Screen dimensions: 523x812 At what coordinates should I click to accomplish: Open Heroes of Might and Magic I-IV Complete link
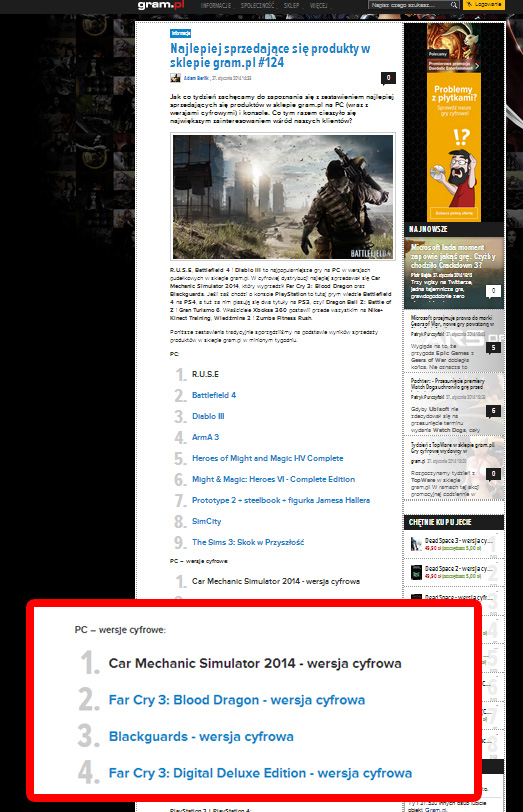pos(268,458)
